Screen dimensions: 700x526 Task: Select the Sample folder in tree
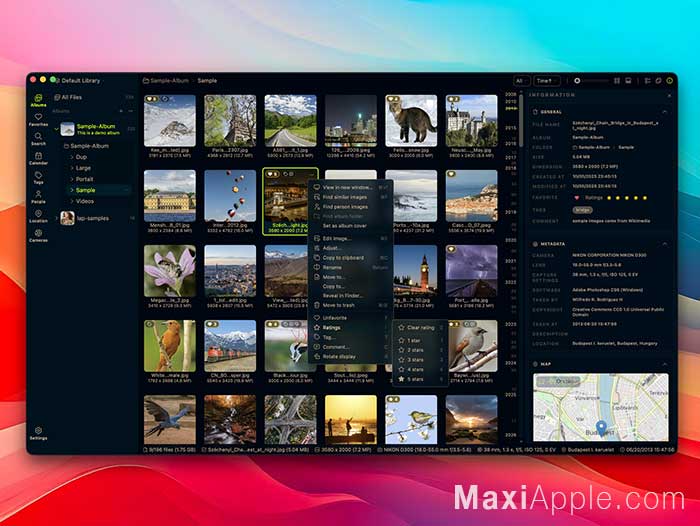click(99, 190)
